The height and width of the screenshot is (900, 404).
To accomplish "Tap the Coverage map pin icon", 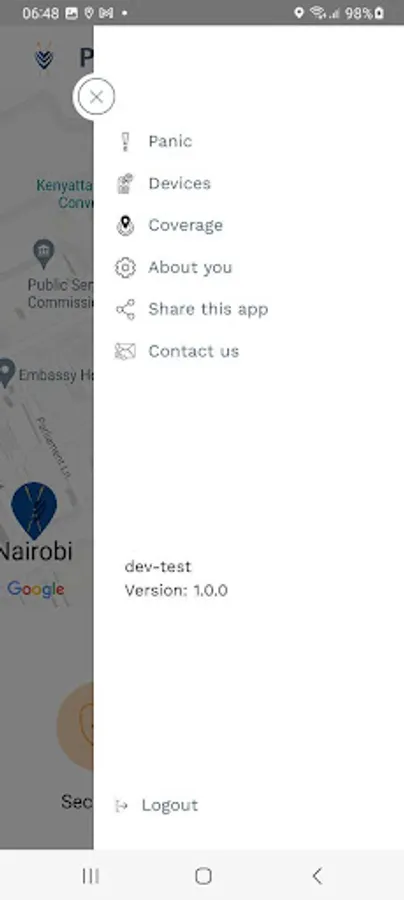I will (x=125, y=226).
